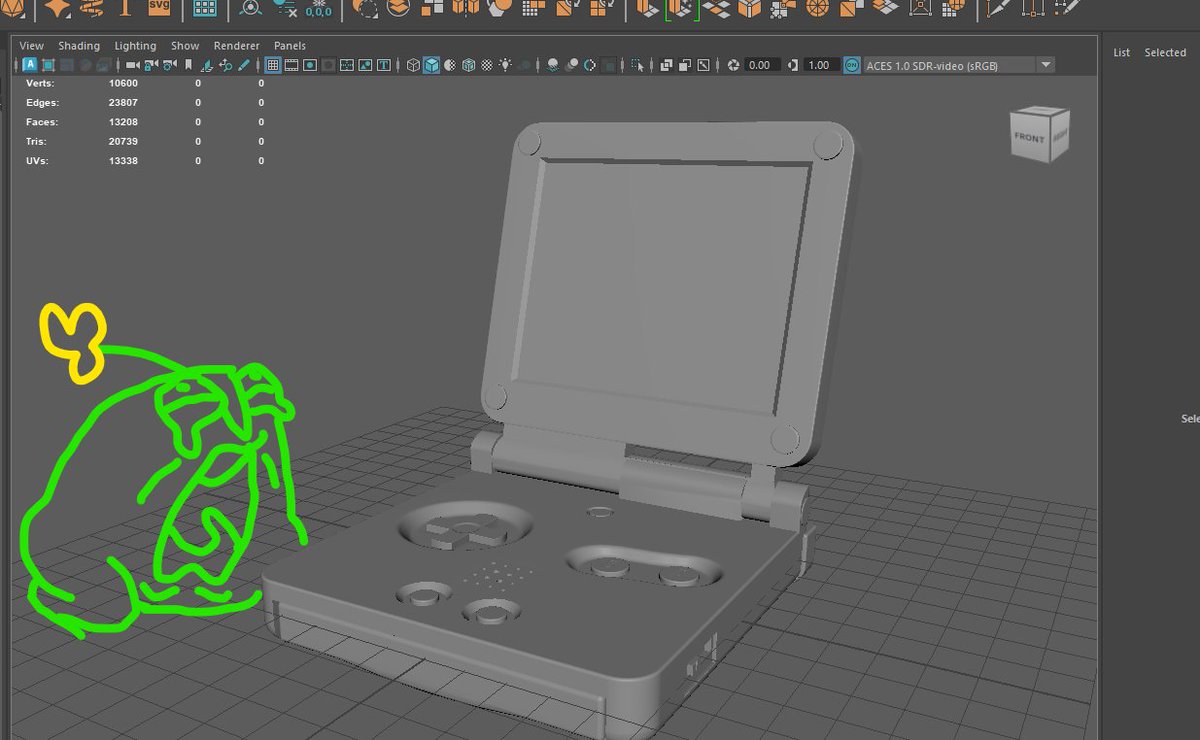Click the 0,0,0 freeze transform shelf icon
Screen dimensions: 1200x740
[318, 9]
